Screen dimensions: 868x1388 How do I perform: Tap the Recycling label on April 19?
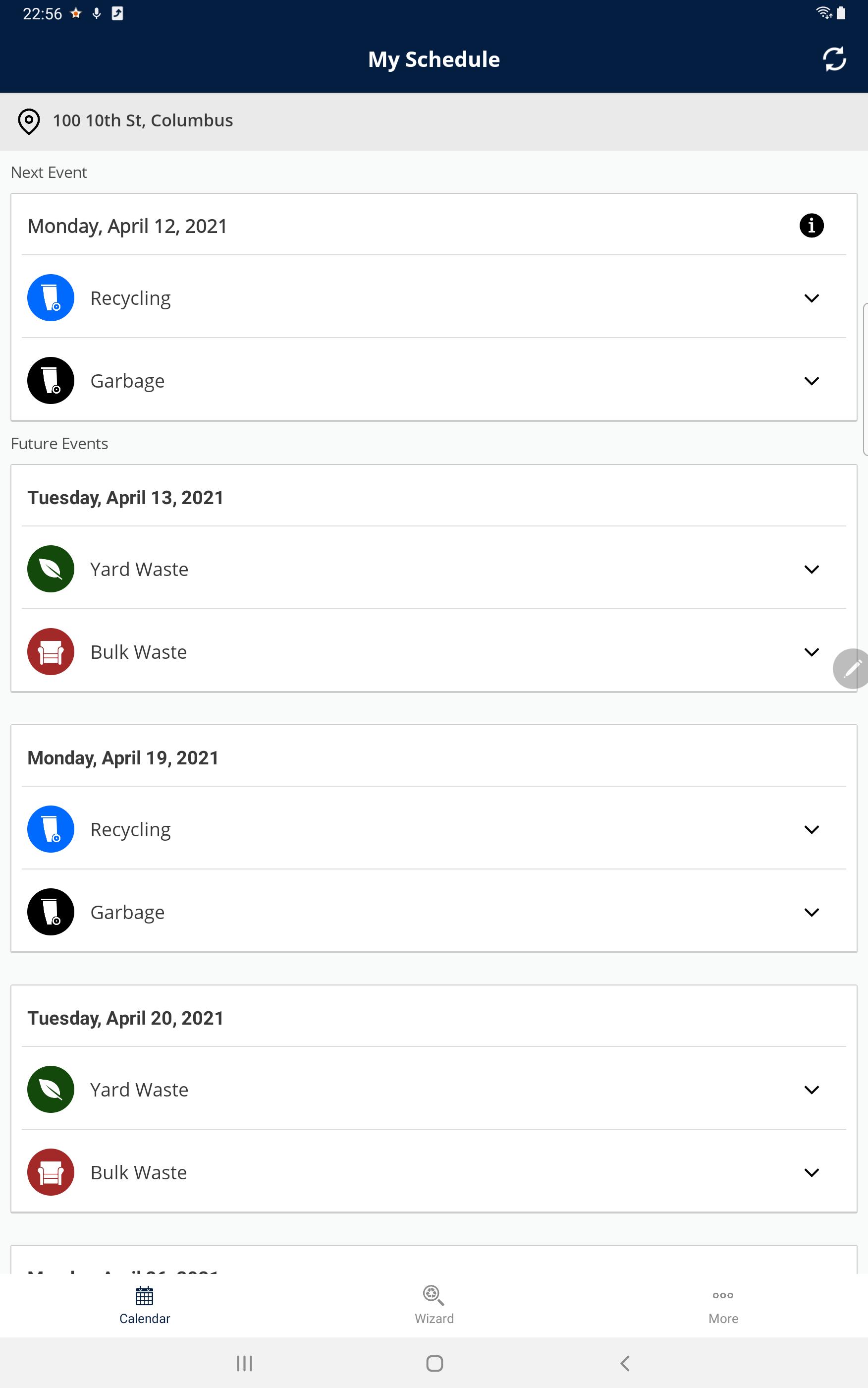tap(130, 830)
